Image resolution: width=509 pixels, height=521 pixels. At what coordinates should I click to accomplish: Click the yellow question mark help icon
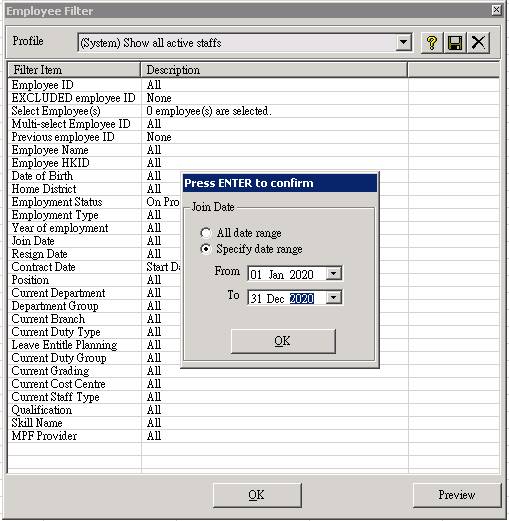(432, 43)
